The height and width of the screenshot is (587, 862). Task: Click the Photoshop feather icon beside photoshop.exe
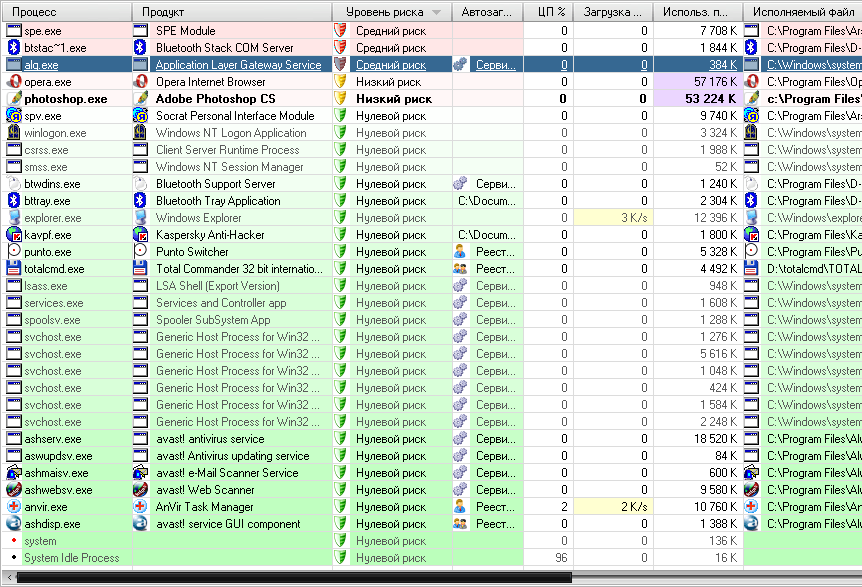(x=13, y=99)
